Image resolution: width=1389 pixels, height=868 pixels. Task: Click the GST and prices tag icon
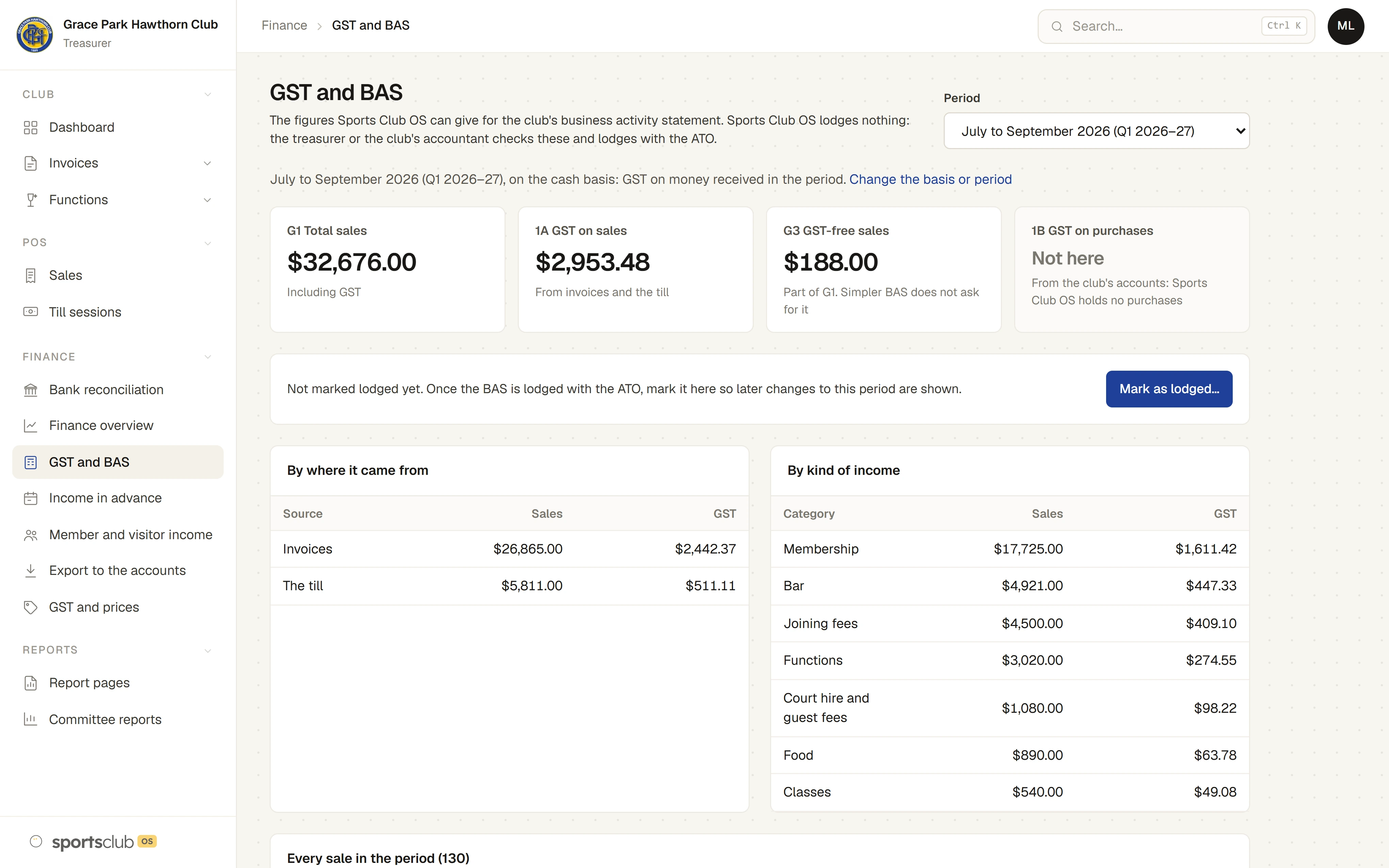point(30,607)
